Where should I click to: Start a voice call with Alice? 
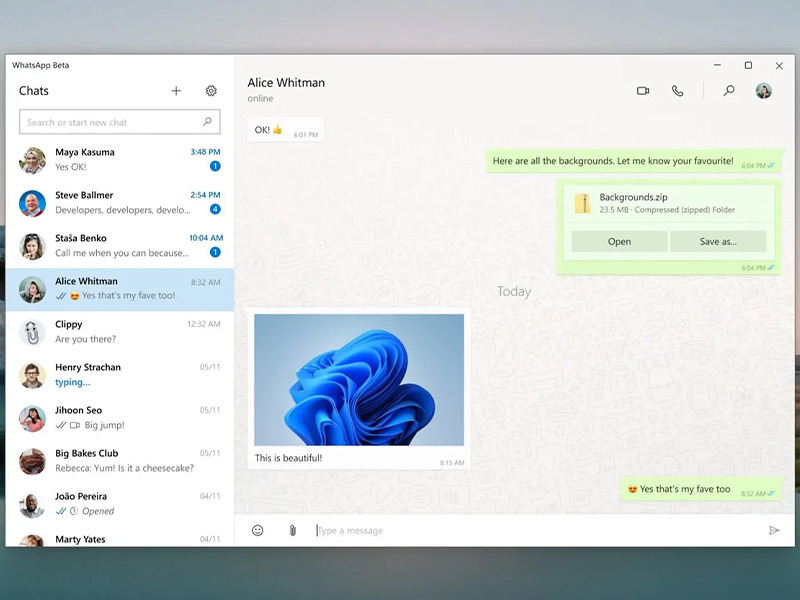click(x=677, y=91)
